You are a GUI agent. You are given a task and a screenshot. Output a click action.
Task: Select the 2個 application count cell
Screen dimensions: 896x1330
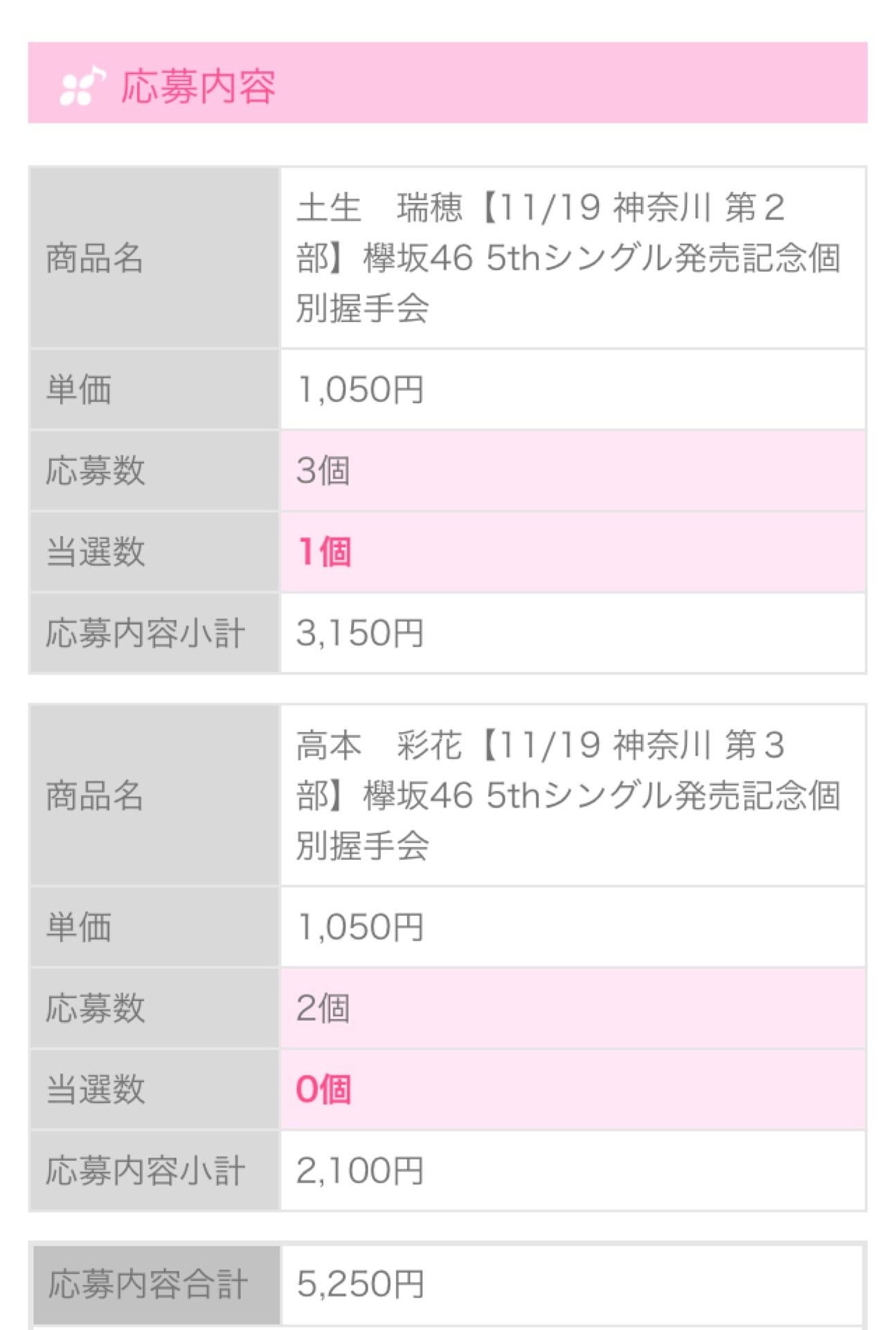coord(323,1008)
